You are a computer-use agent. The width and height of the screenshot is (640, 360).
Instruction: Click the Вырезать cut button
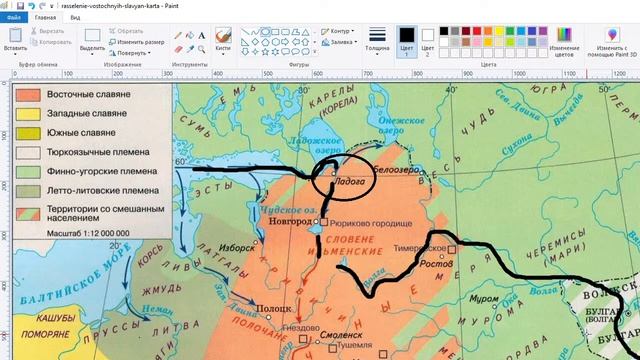click(x=47, y=31)
